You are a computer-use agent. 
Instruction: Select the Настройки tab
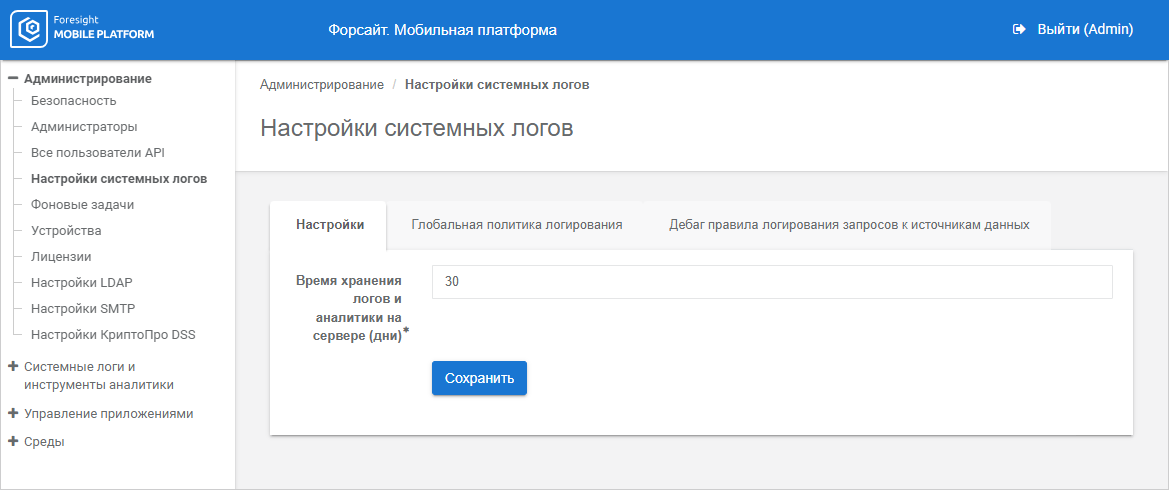(330, 225)
